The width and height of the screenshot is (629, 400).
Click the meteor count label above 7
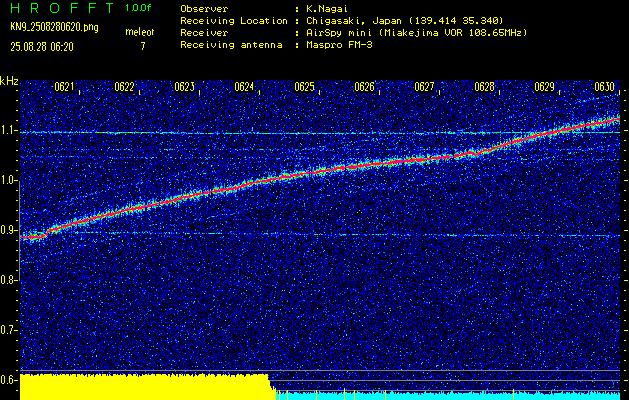(140, 32)
